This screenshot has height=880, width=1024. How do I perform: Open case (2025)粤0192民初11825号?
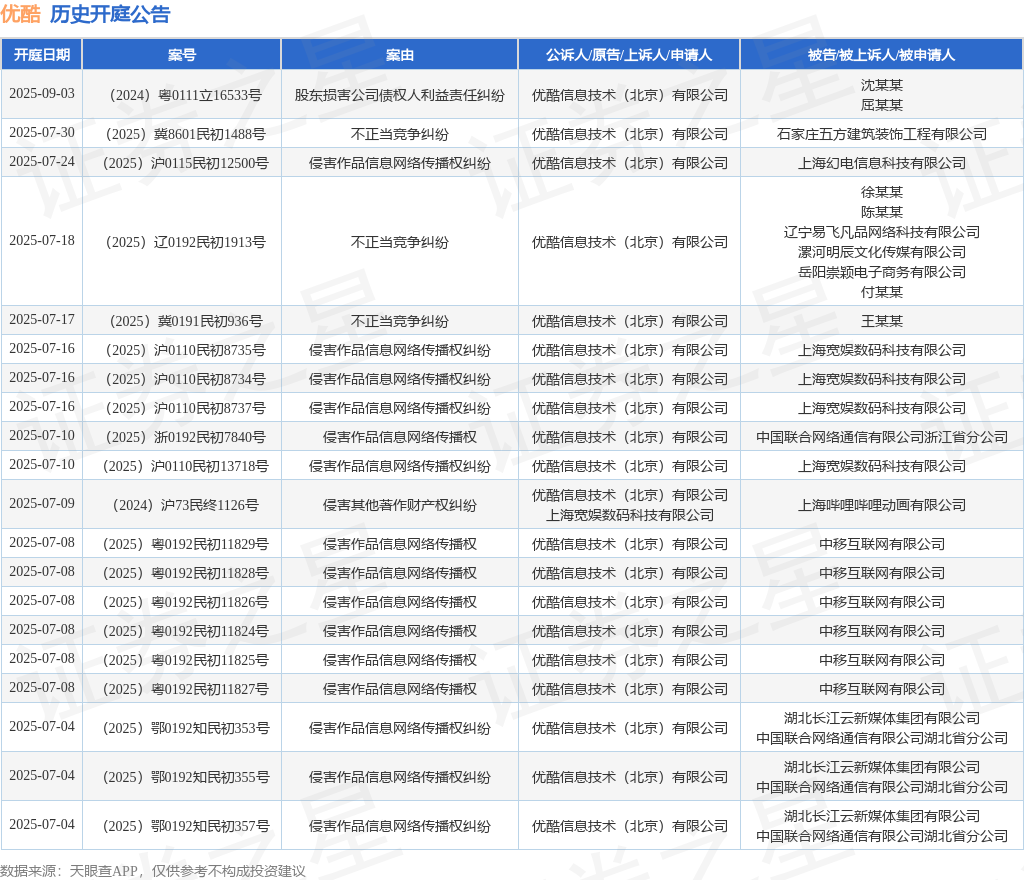coord(185,660)
